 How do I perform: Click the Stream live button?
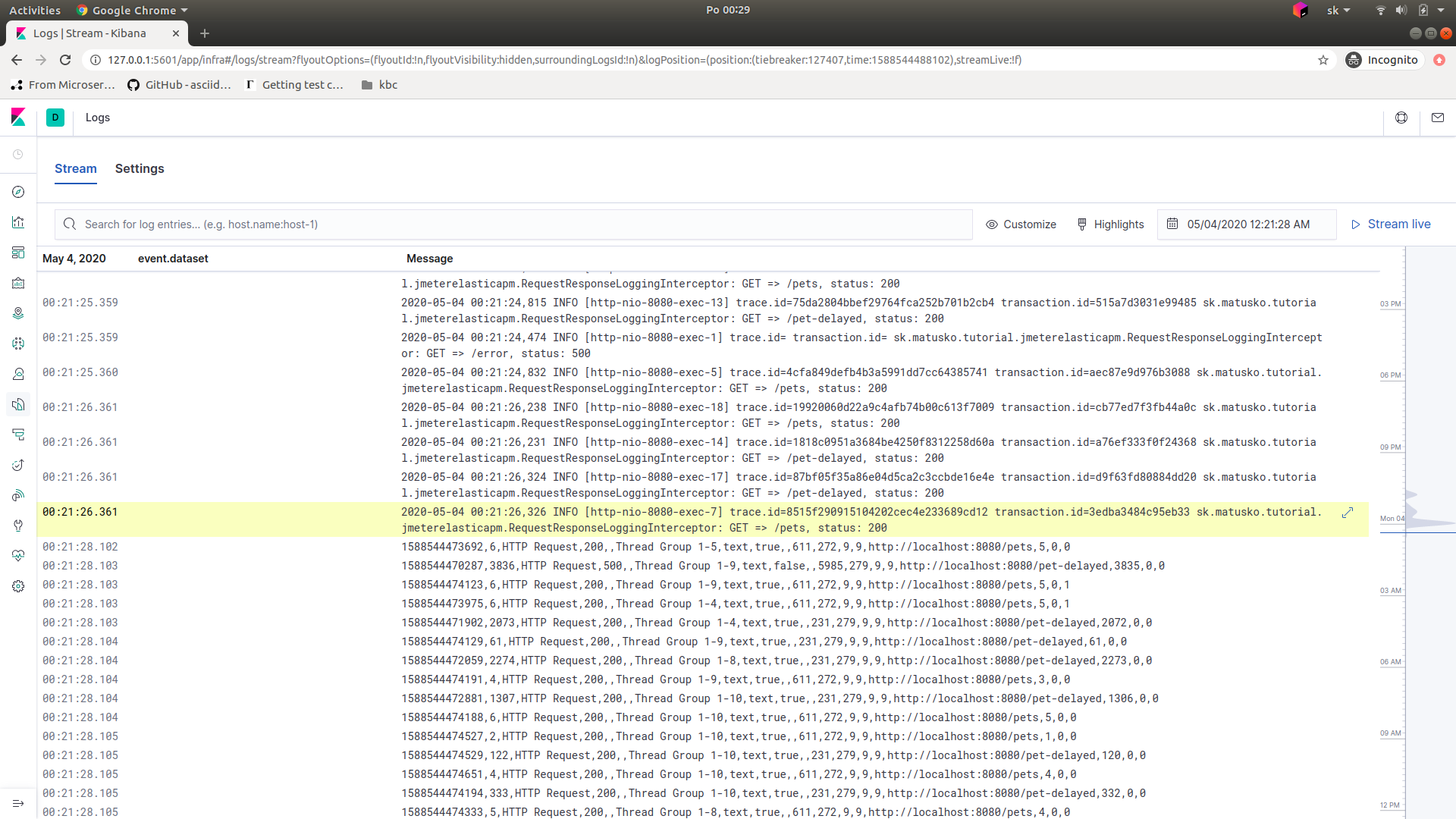click(x=1391, y=223)
